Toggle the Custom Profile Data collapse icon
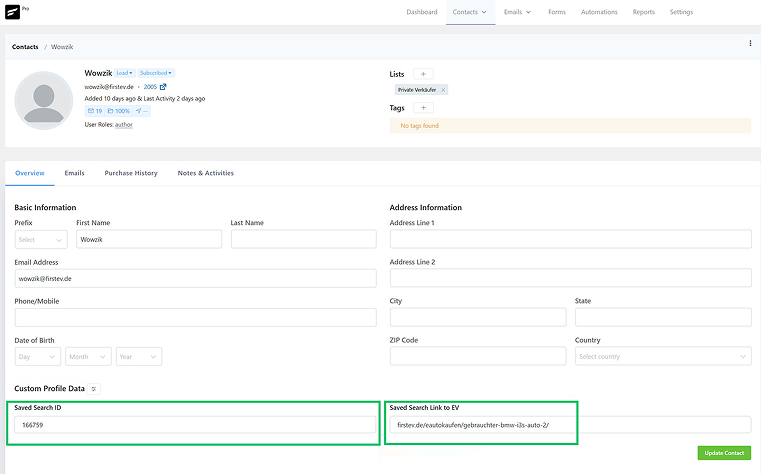The image size is (761, 474). [x=94, y=389]
